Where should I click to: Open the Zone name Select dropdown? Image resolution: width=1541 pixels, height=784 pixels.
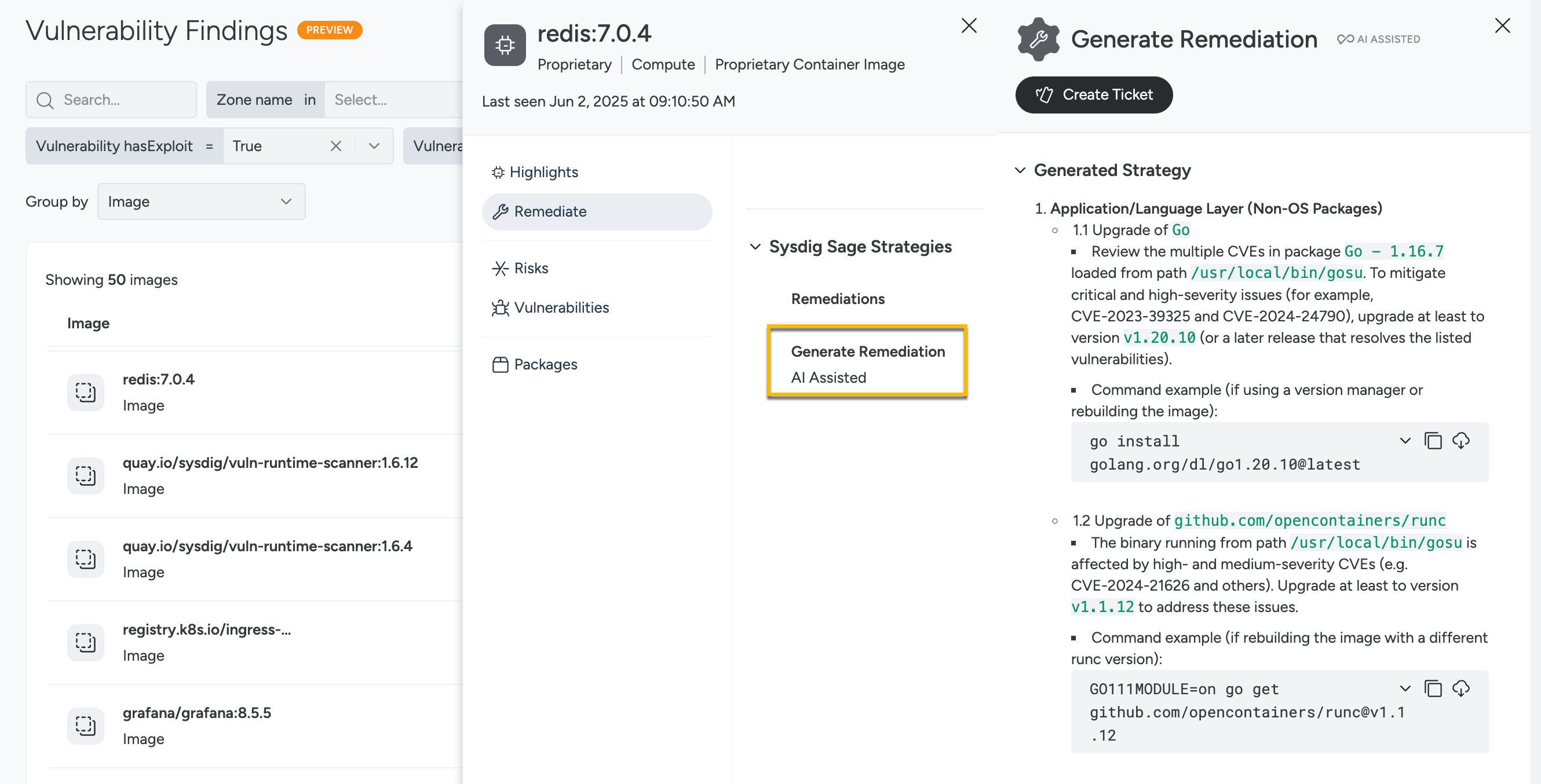(393, 100)
